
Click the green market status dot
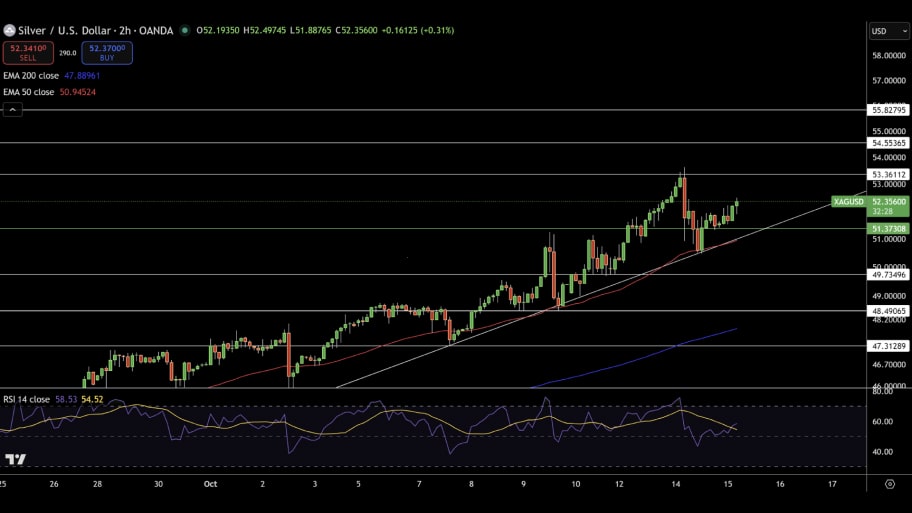click(x=184, y=30)
